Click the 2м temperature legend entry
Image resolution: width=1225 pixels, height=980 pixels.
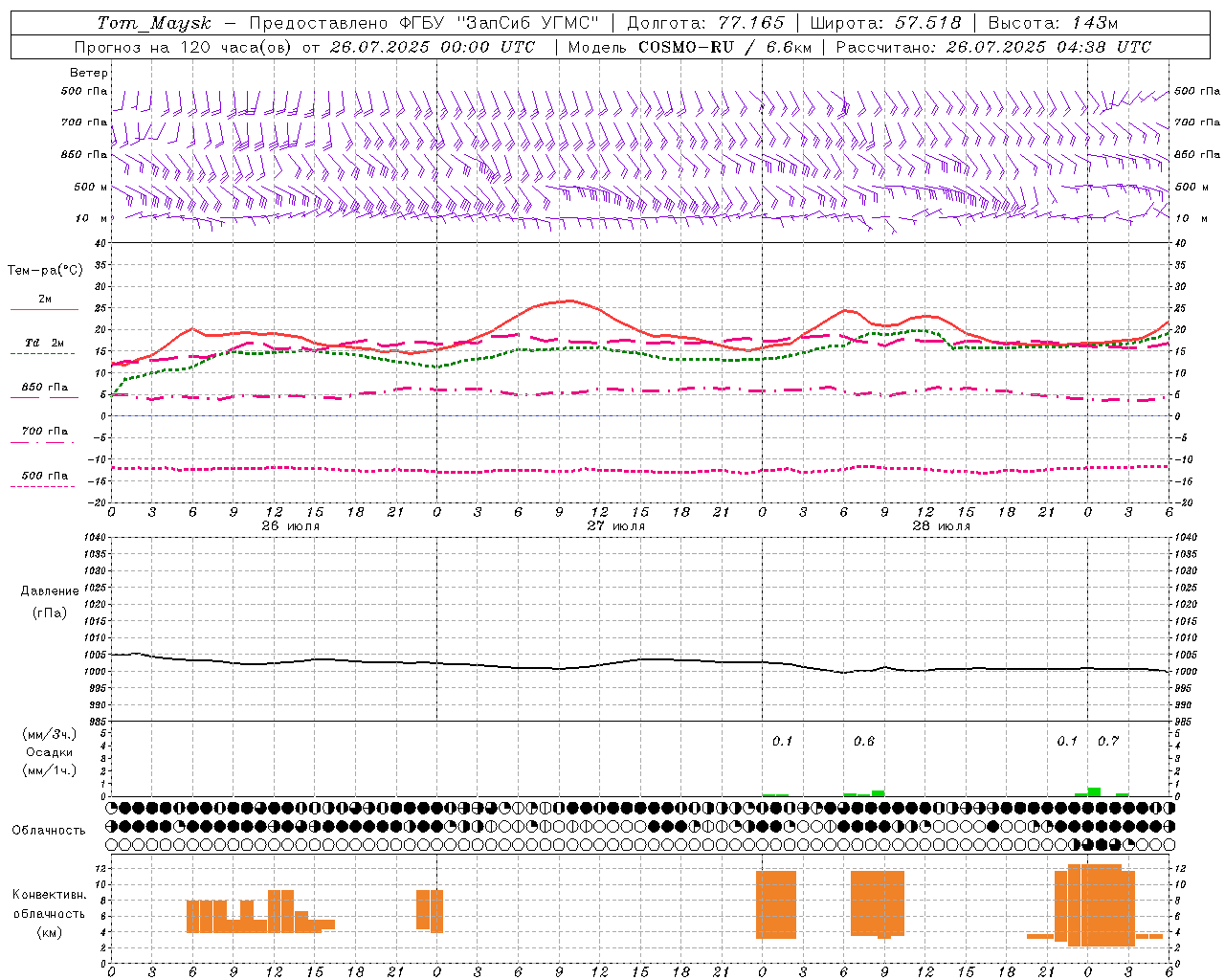point(45,300)
